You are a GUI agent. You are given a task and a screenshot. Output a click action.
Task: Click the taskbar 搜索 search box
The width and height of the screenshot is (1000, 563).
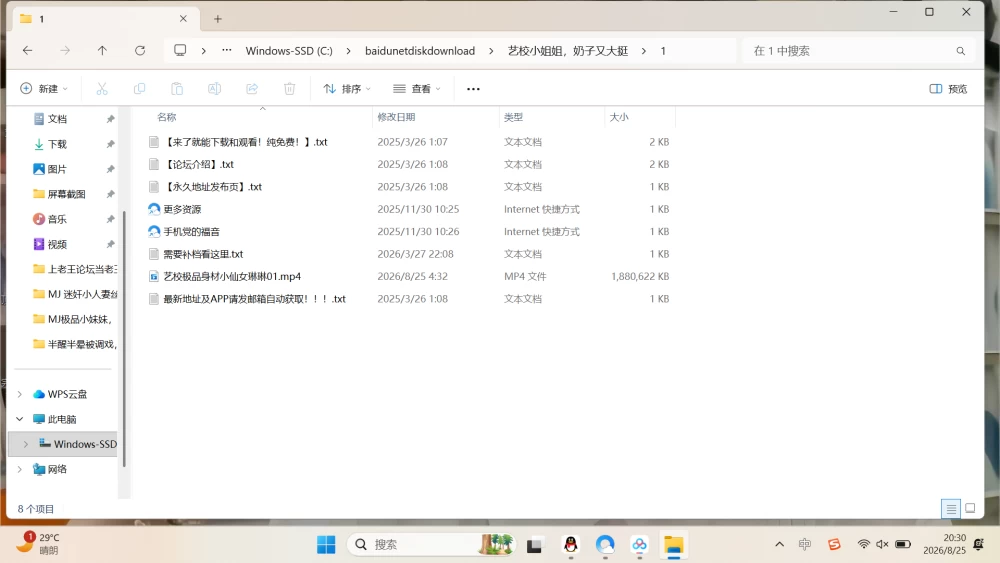[x=431, y=545]
